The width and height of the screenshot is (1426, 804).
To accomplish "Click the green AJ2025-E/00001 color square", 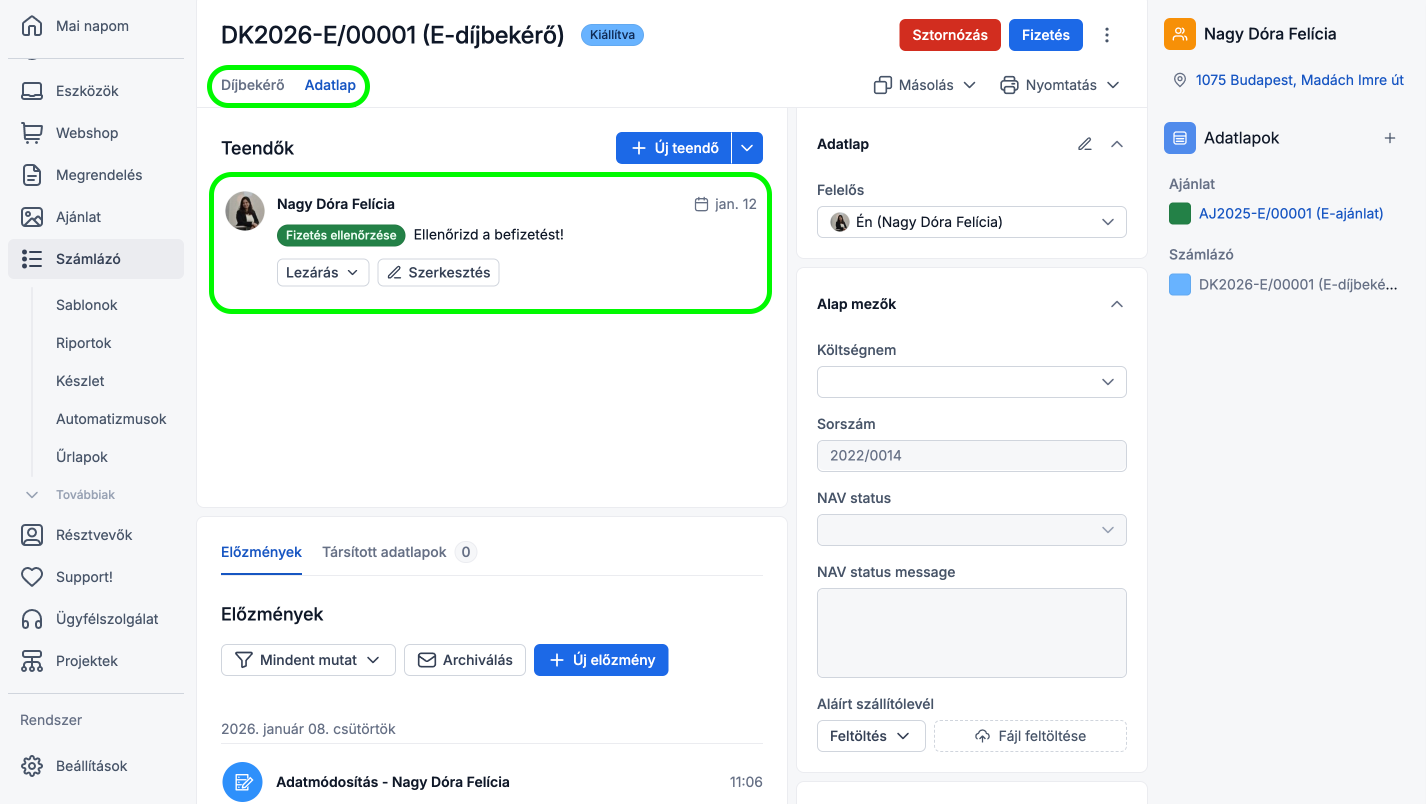I will [1180, 213].
